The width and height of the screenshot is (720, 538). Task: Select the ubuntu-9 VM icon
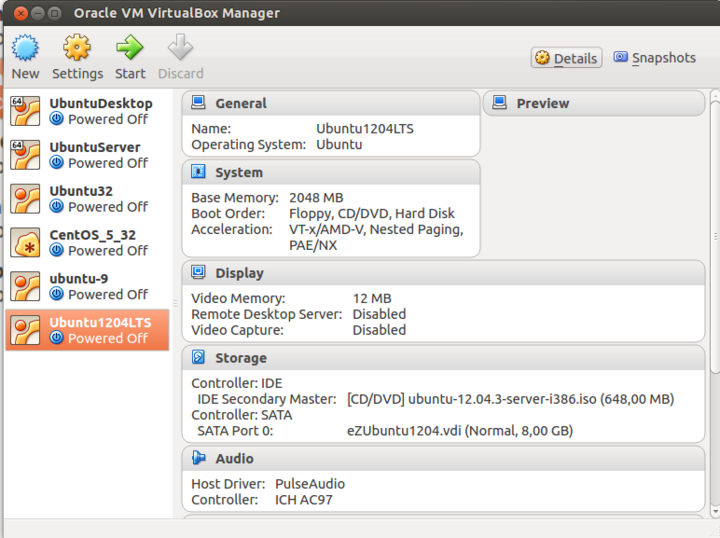(25, 286)
